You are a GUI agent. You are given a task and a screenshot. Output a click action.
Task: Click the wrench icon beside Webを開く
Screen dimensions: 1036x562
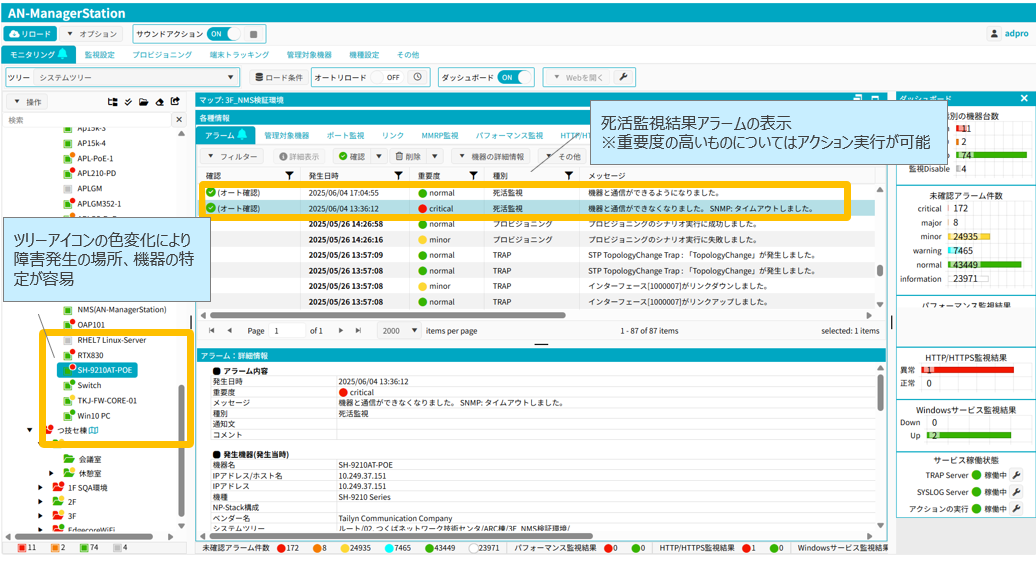pos(623,77)
